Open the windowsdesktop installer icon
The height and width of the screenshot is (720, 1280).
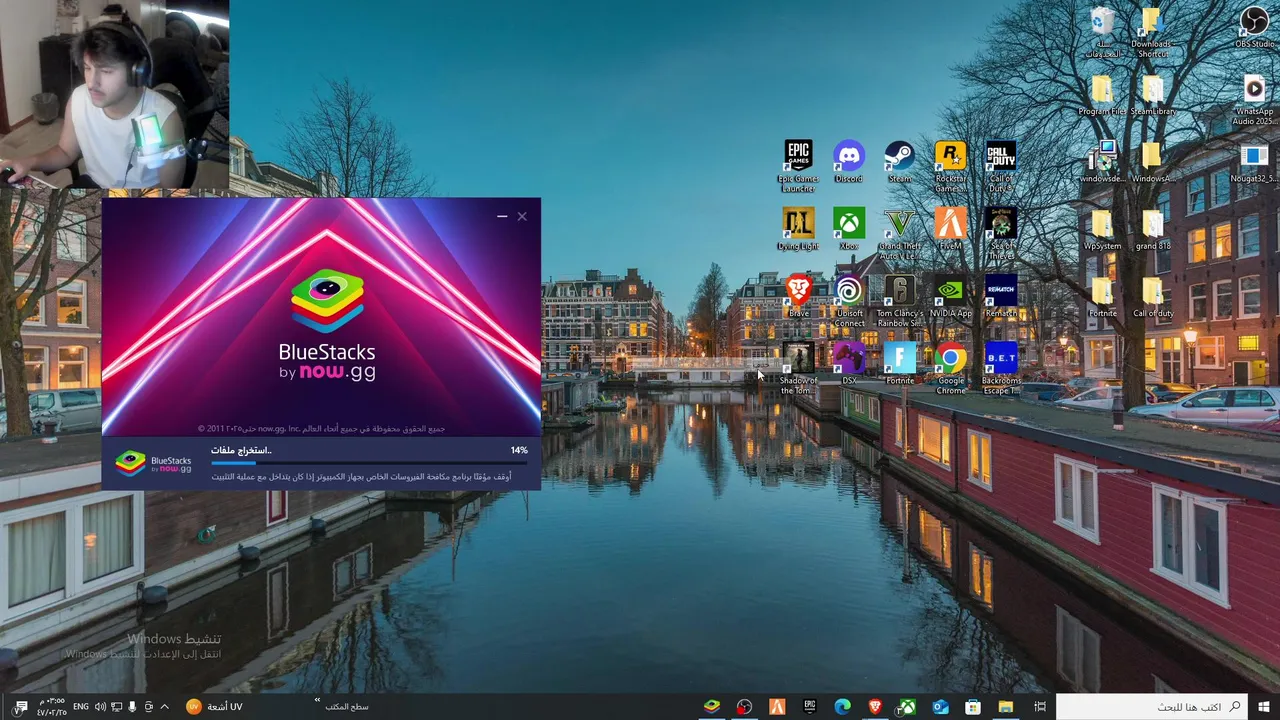pos(1102,162)
